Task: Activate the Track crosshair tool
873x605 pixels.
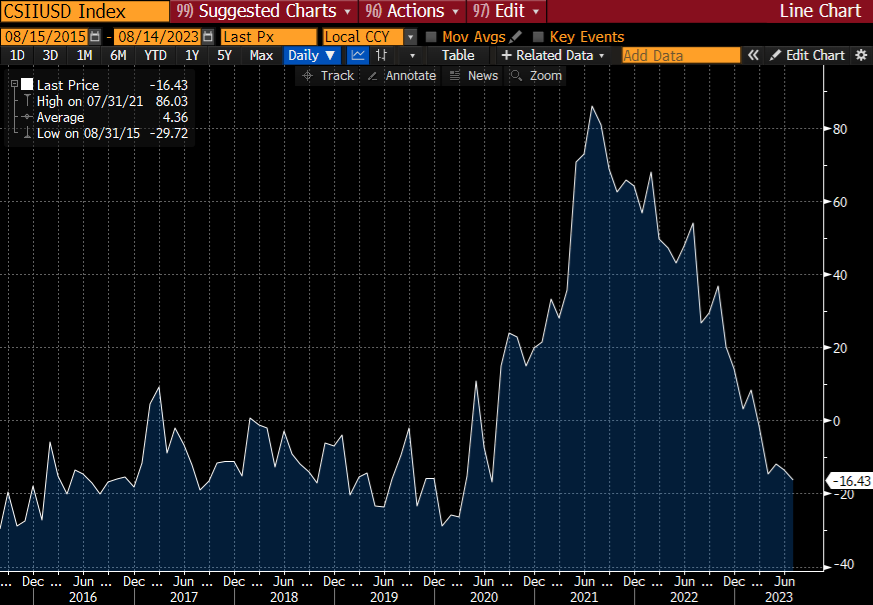Action: point(328,76)
